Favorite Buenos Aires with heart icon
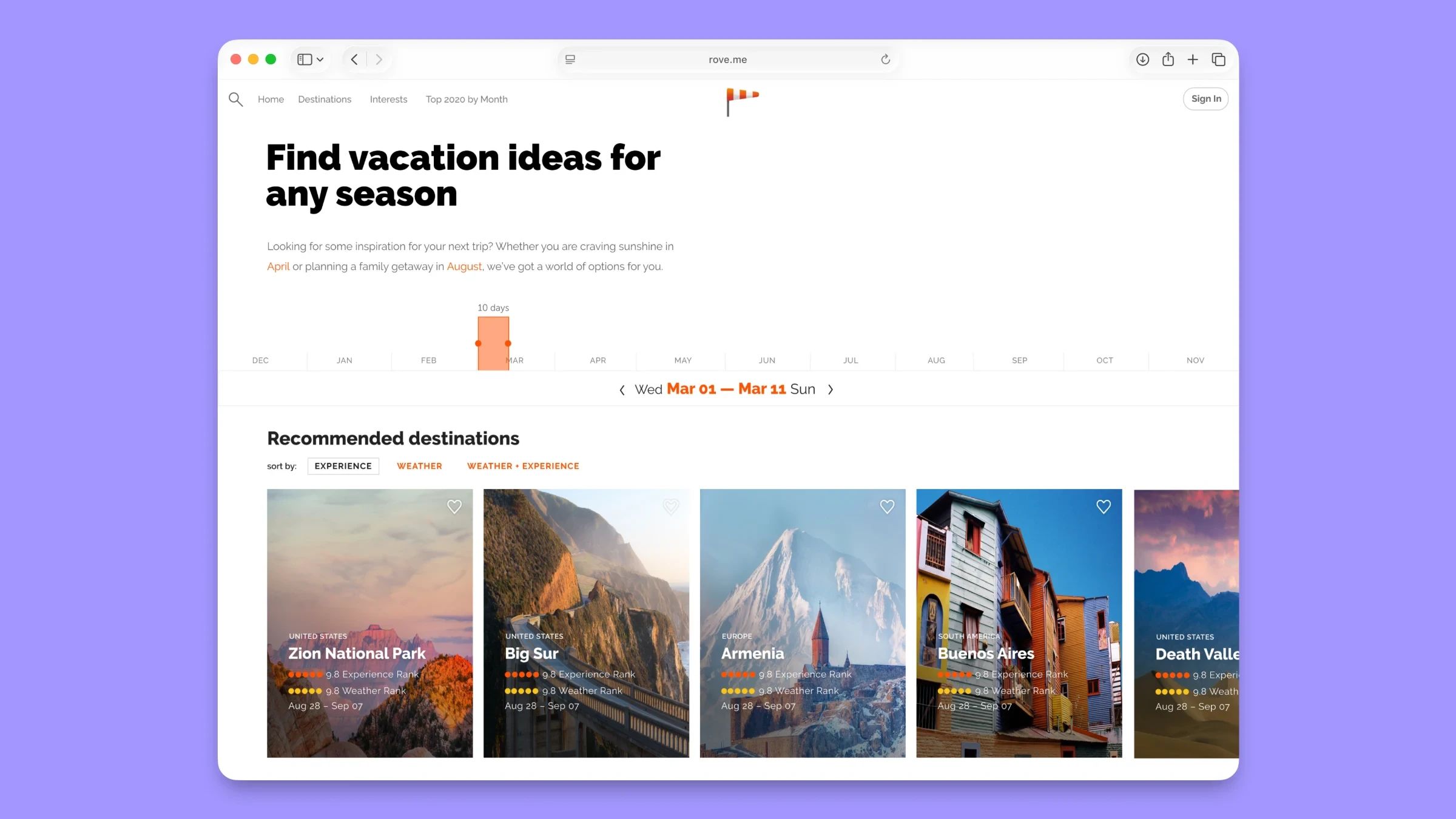 (1104, 507)
